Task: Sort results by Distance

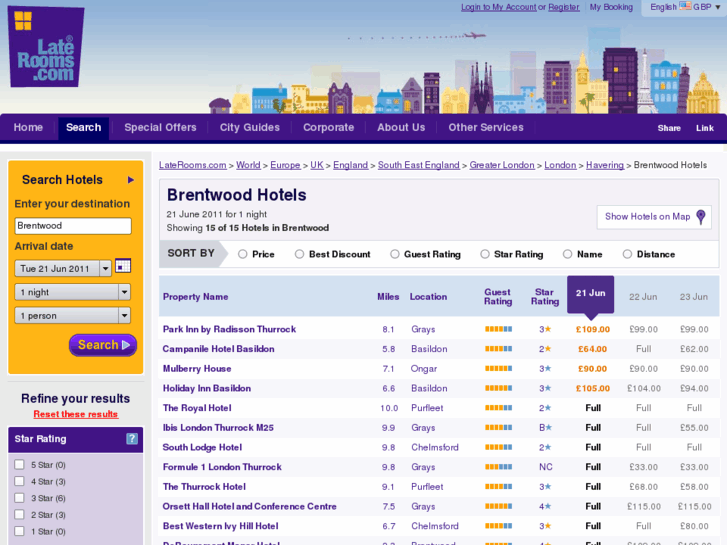Action: point(627,254)
